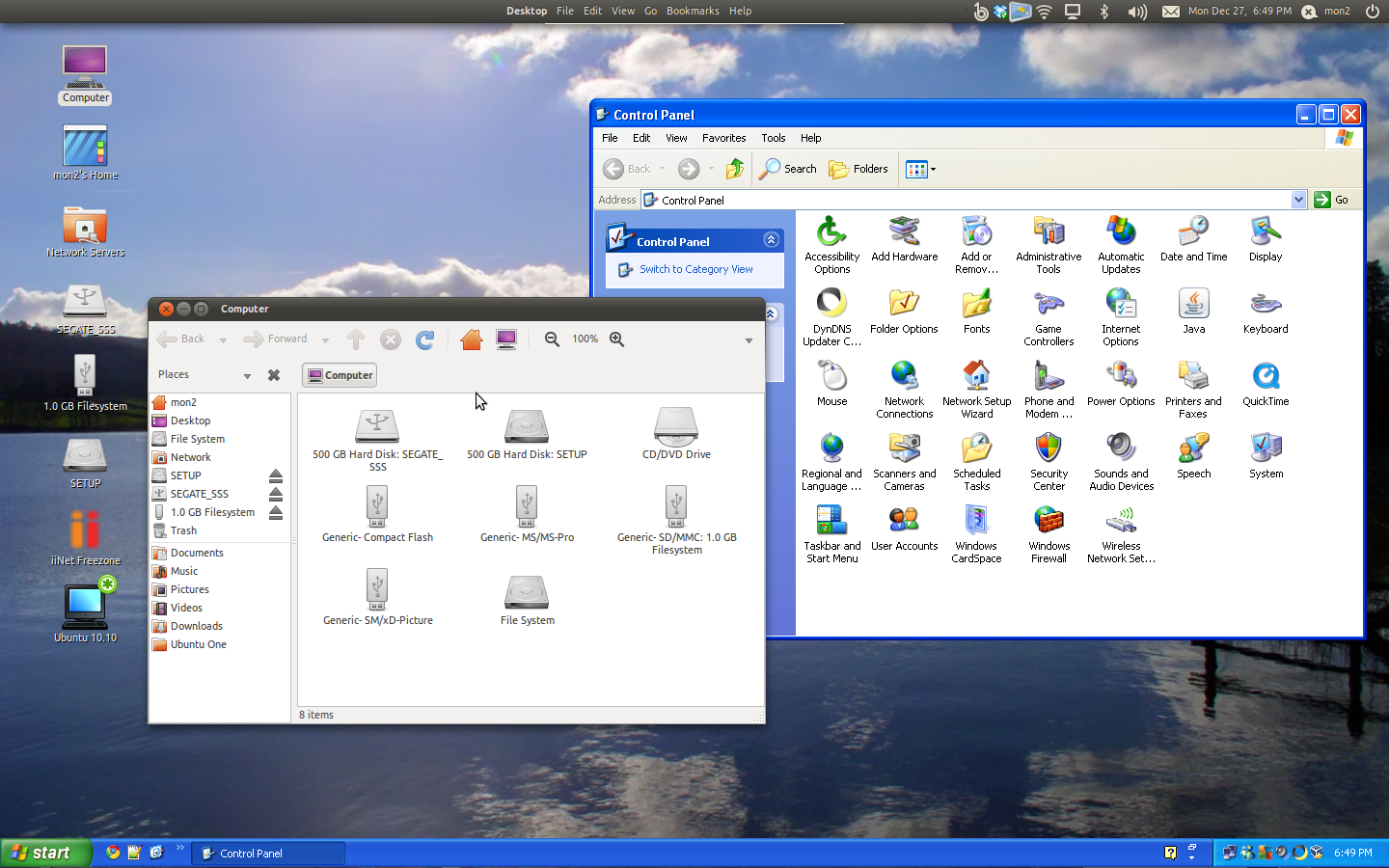The width and height of the screenshot is (1389, 868).
Task: Click Control Panel taskbar button
Action: coord(268,853)
